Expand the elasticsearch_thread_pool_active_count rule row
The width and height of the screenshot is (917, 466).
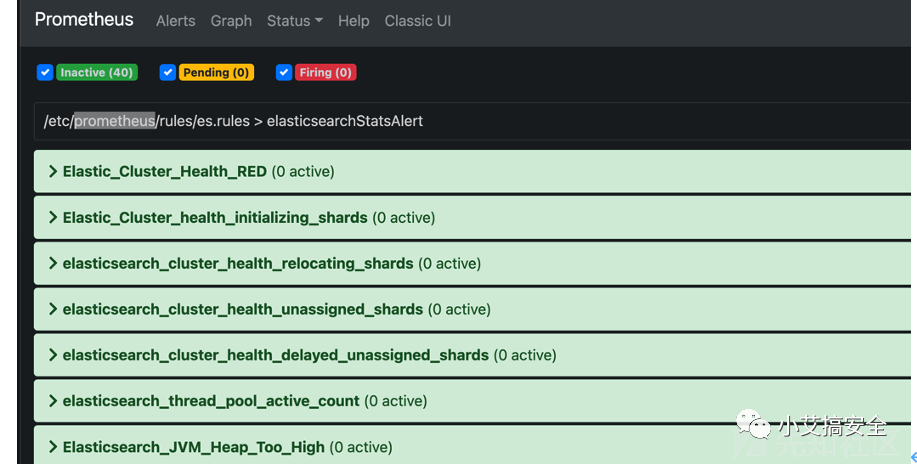coord(472,401)
